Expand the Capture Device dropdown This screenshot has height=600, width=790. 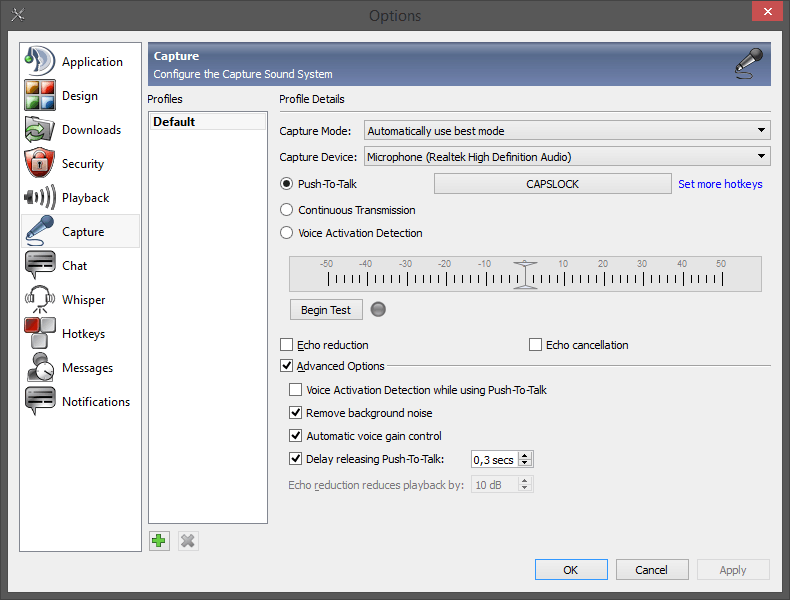click(x=761, y=157)
